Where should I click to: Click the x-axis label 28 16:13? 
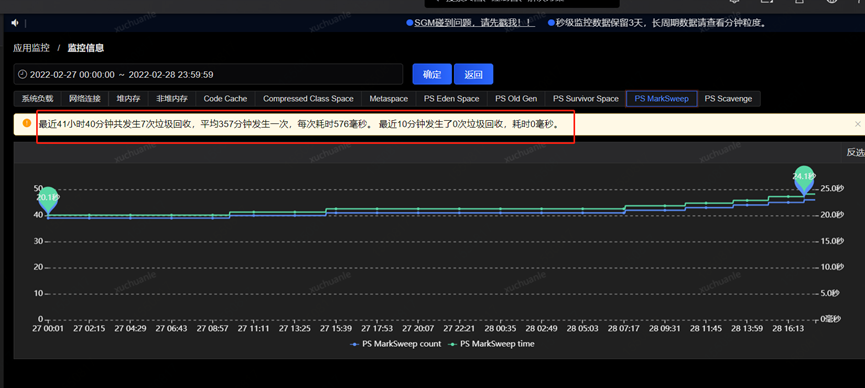tap(788, 328)
